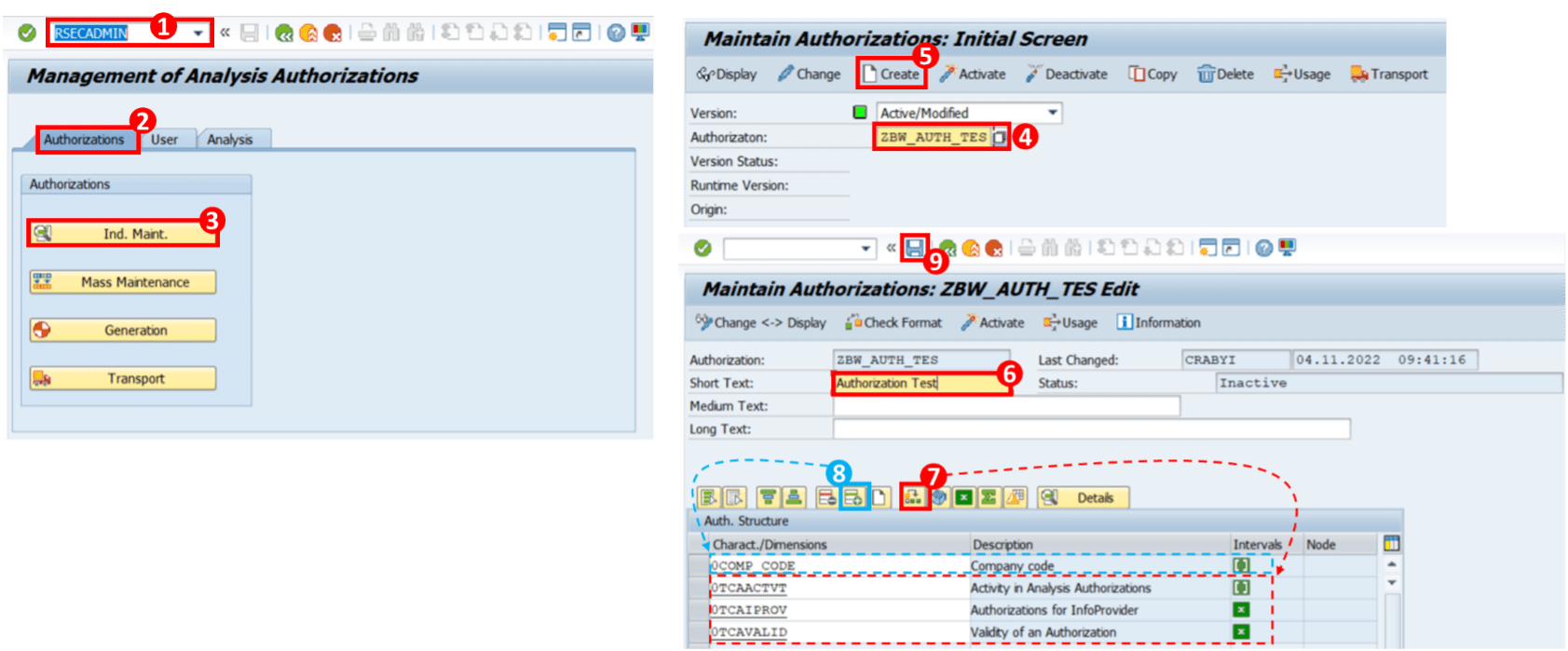
Task: Click the empty Long Text field
Action: [x=1092, y=429]
